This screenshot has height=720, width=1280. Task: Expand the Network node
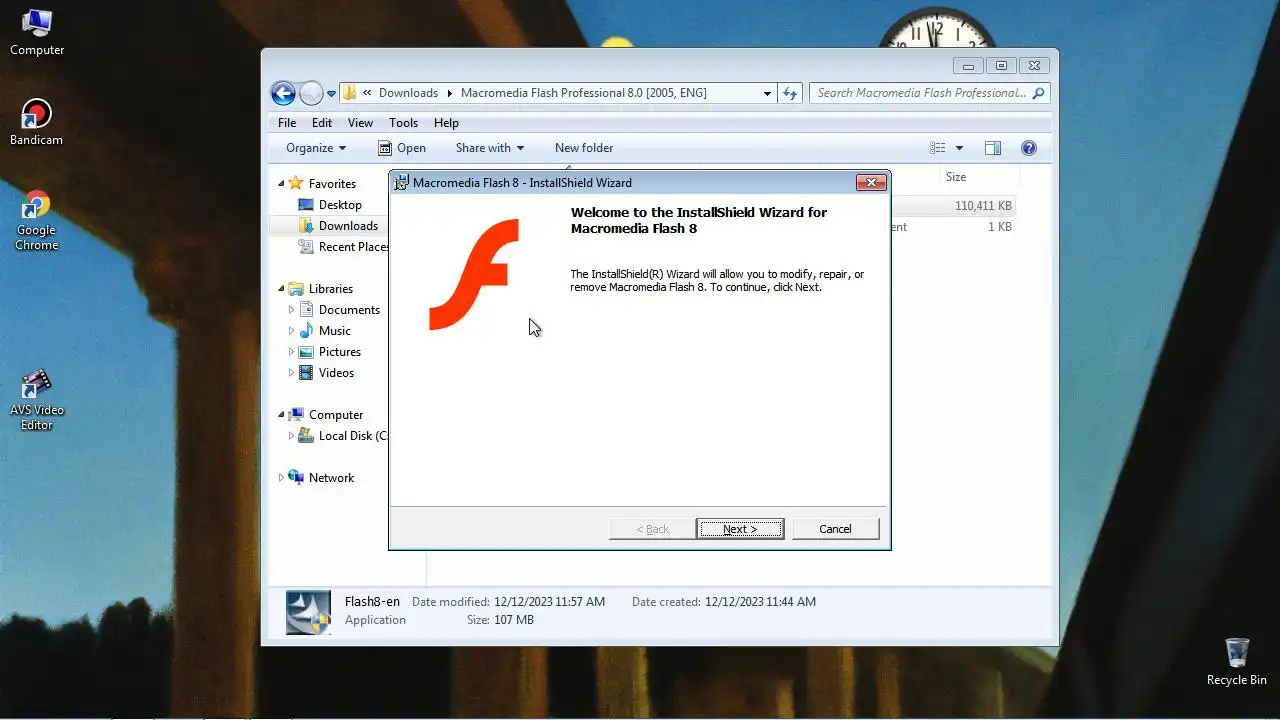point(281,478)
